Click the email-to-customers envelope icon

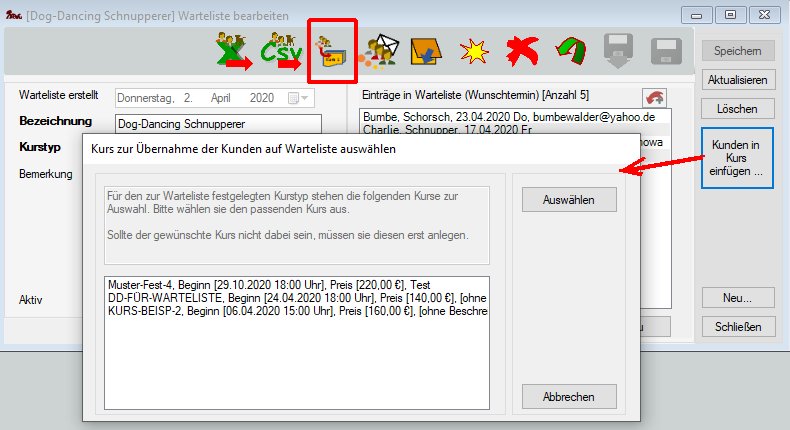click(x=381, y=51)
